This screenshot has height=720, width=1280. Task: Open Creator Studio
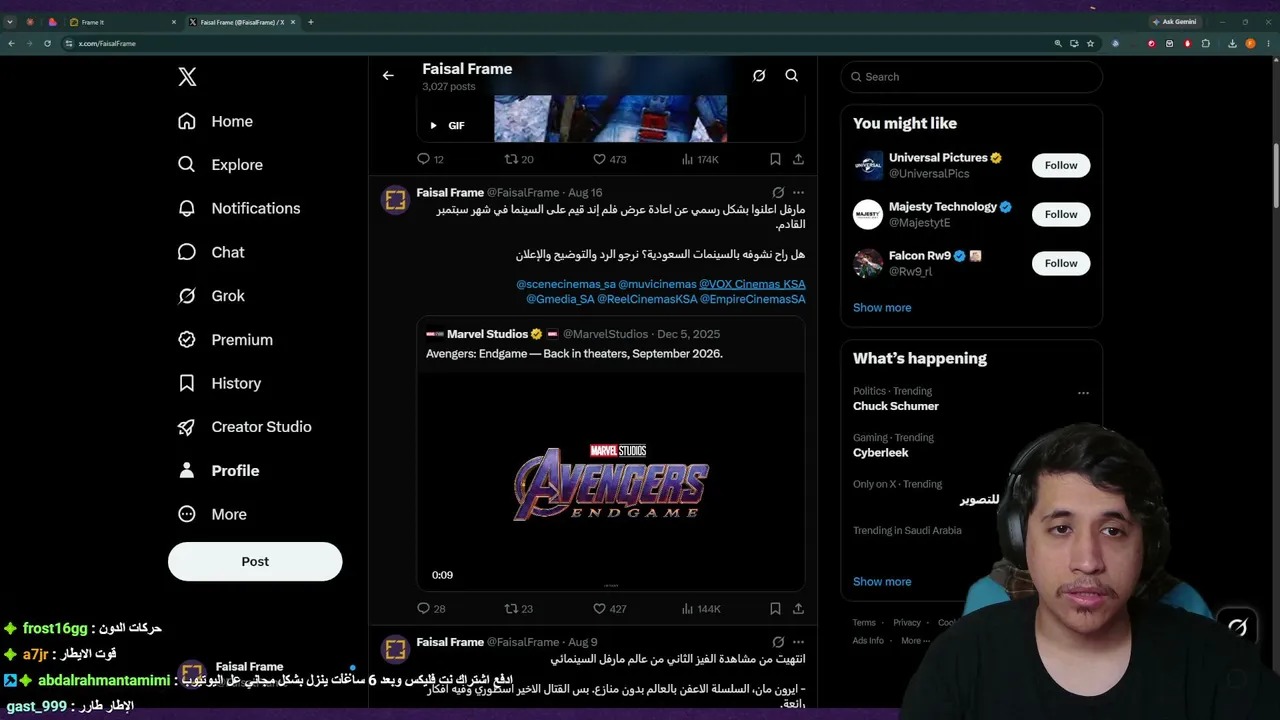[x=244, y=427]
